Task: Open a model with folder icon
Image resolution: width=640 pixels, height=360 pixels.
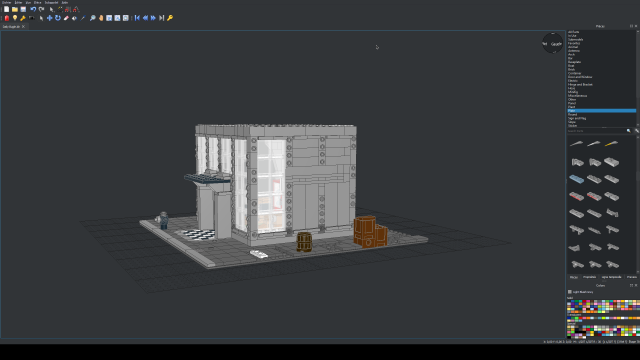Action: 15,9
